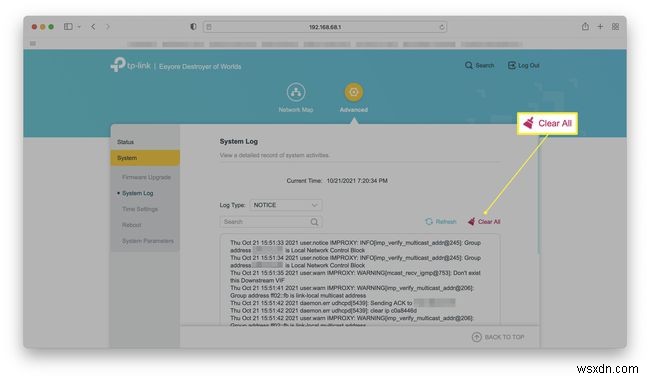Select Status in the sidebar
This screenshot has height=379, width=650.
125,142
